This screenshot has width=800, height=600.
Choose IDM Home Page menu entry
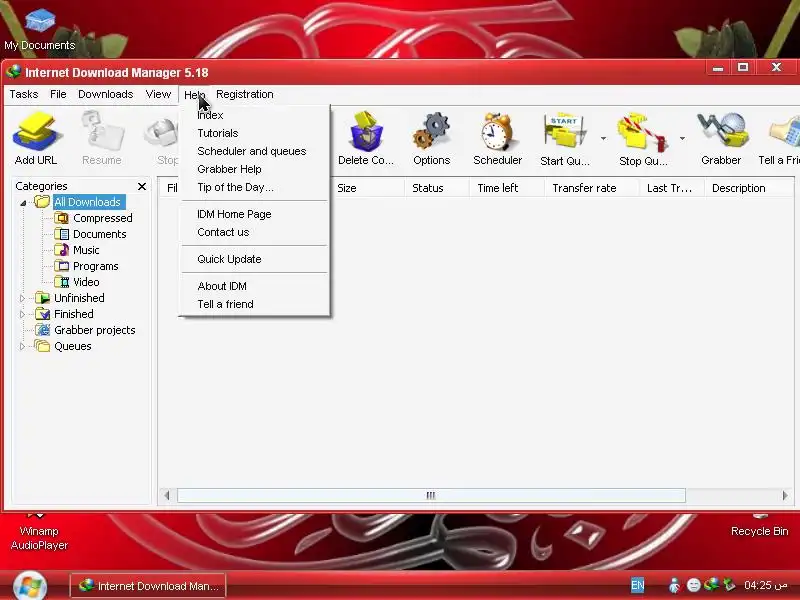[x=255, y=214]
